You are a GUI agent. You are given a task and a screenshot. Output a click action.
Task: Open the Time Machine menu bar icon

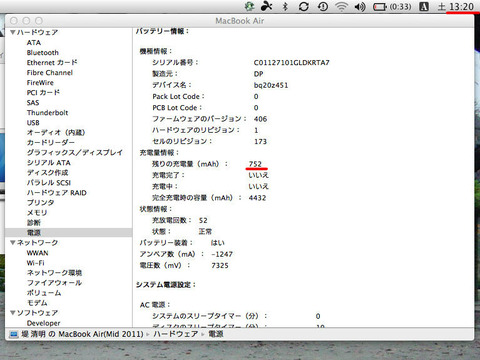coord(322,6)
